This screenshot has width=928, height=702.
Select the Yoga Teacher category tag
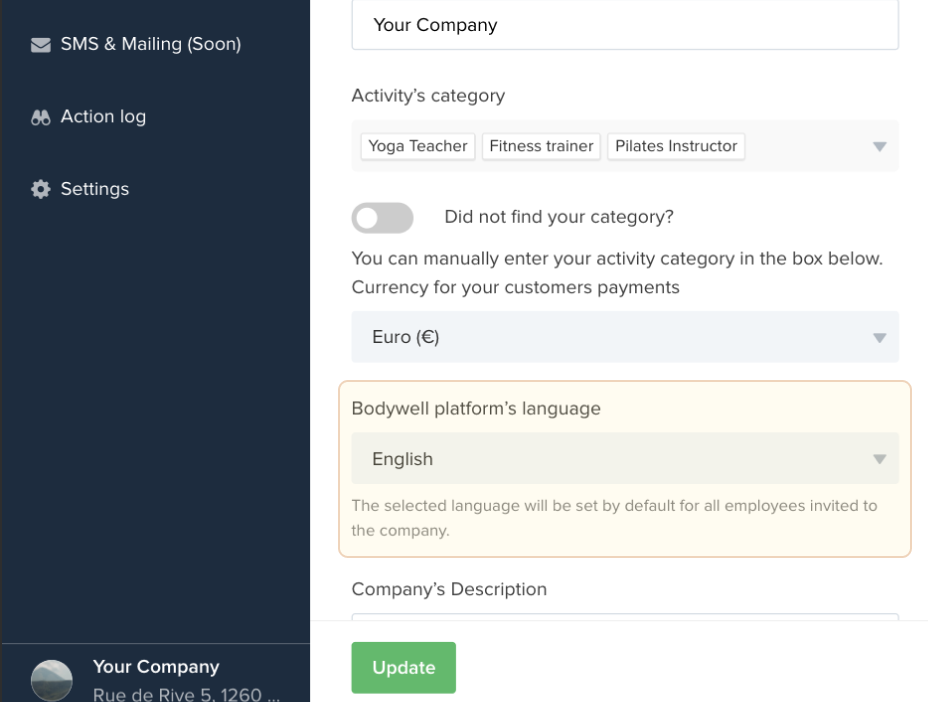coord(417,146)
